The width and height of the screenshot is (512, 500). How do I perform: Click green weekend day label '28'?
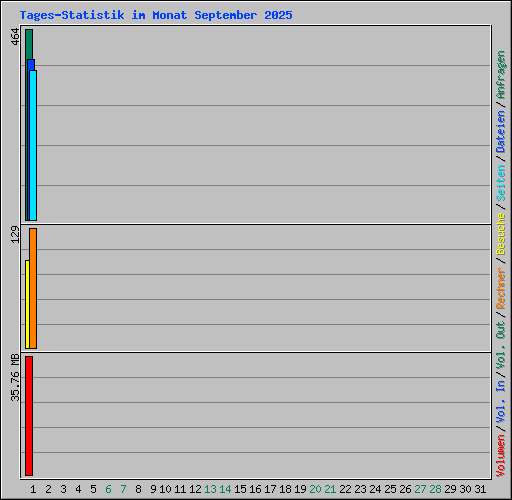(435, 489)
